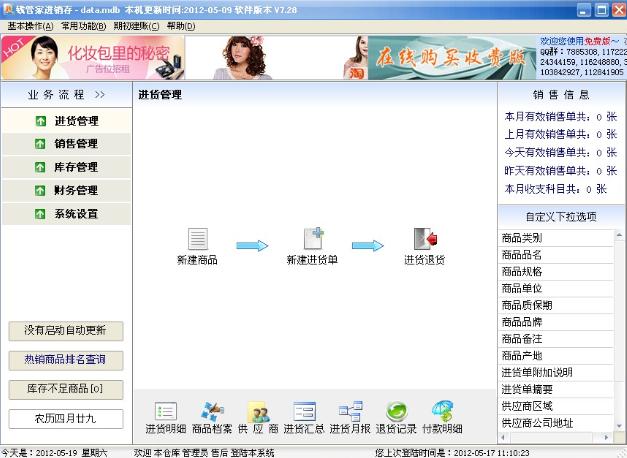Open 进货明细 list icon
The height and width of the screenshot is (458, 627).
(x=166, y=412)
